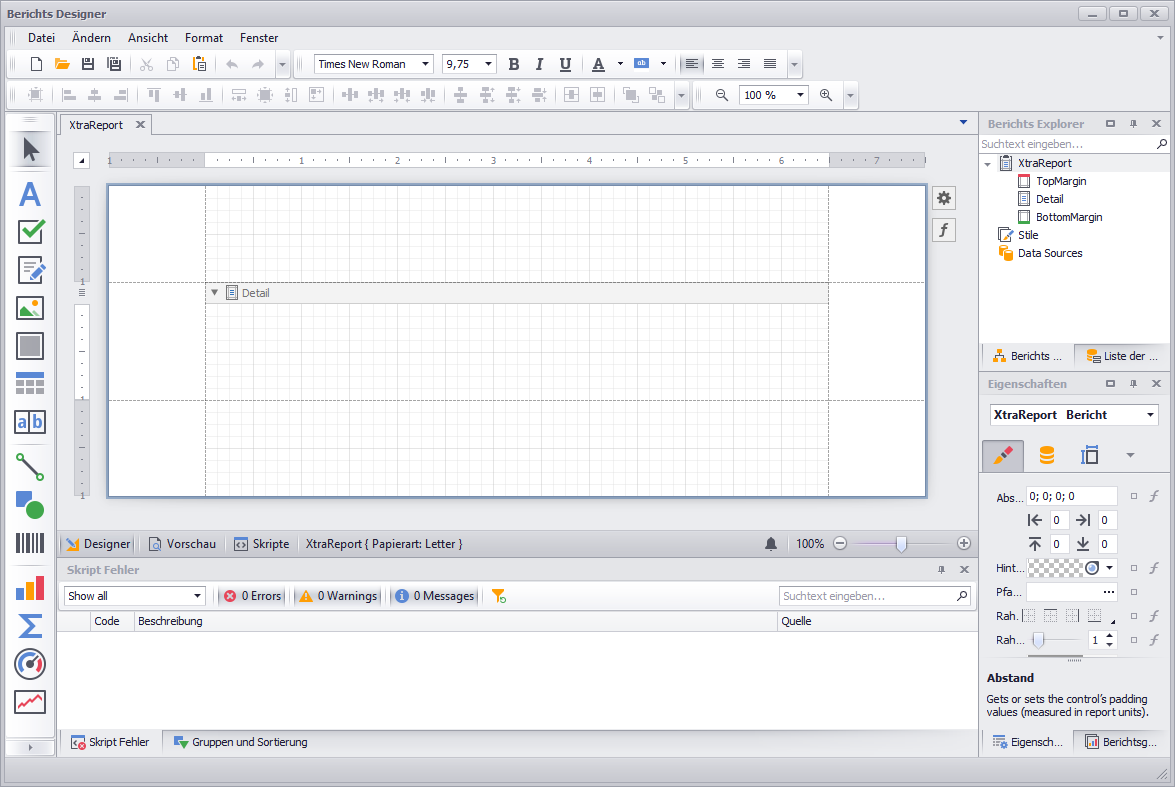Open the Gruppen und Sortierung panel
The image size is (1175, 787).
[x=240, y=742]
